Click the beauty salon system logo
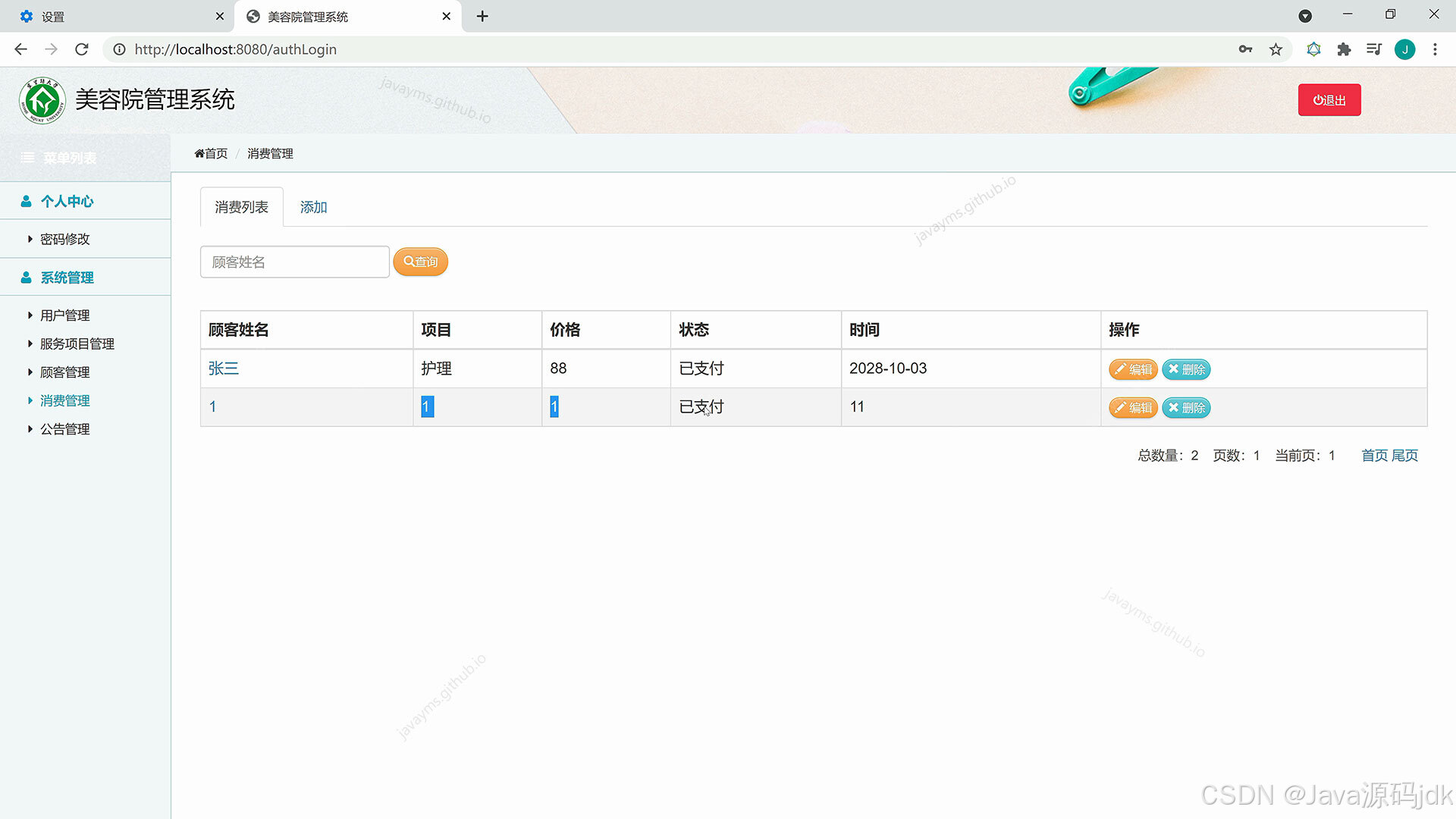 pos(42,100)
